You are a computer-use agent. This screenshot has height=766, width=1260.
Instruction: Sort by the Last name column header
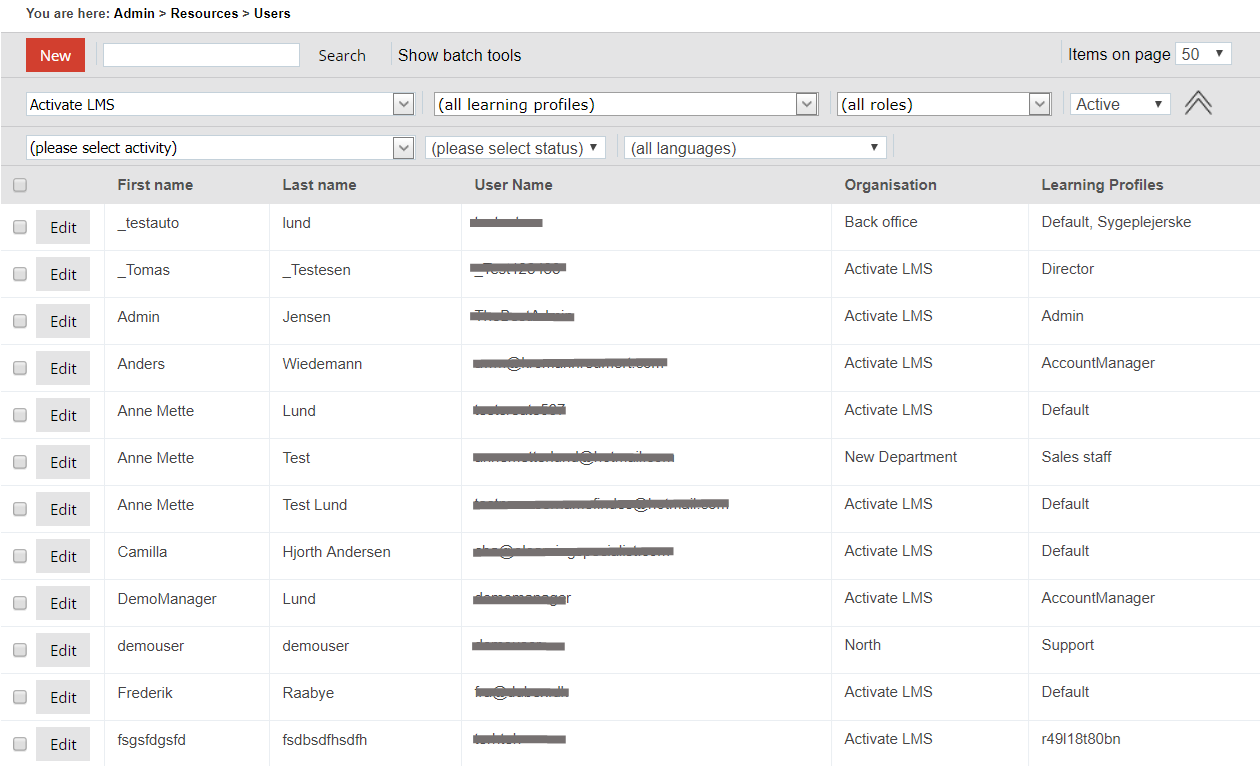tap(319, 185)
